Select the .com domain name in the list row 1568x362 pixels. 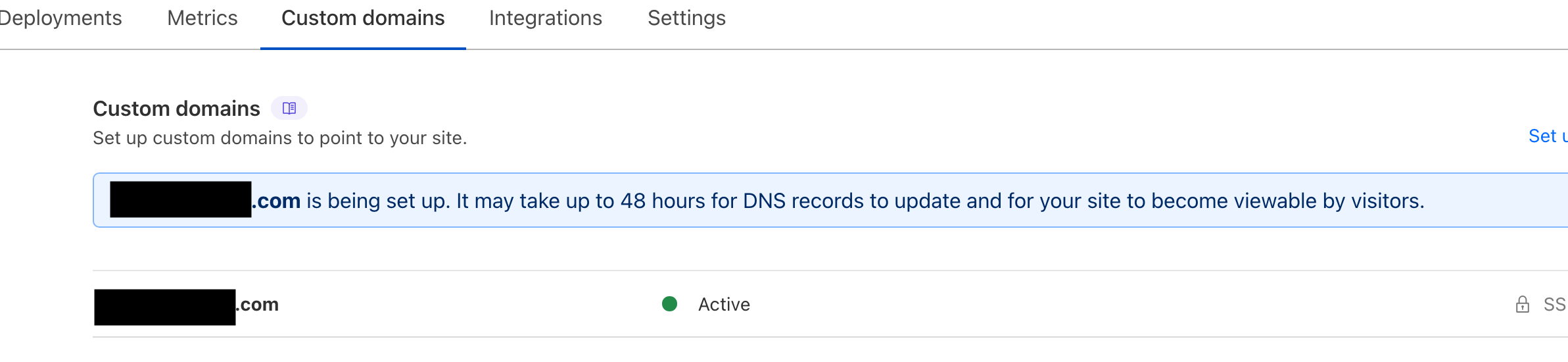tap(258, 304)
